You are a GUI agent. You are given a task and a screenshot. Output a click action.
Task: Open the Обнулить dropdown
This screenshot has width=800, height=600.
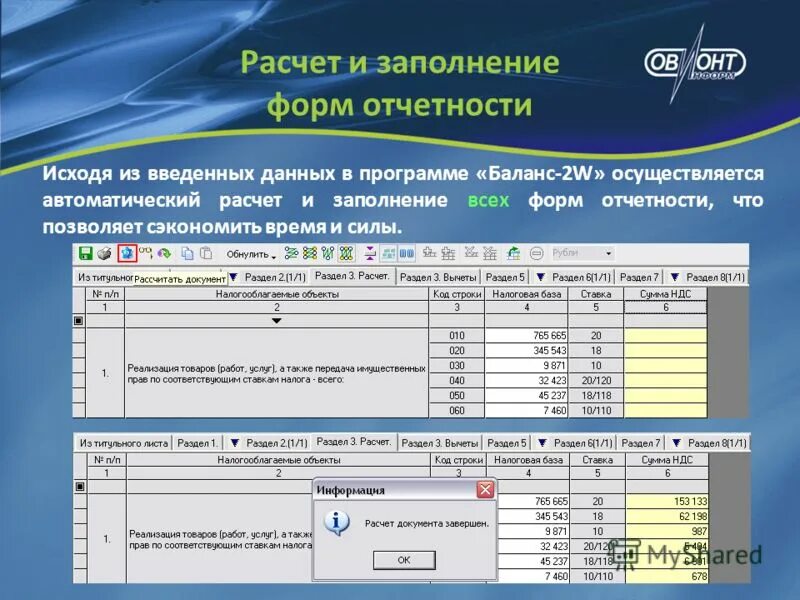tap(251, 254)
